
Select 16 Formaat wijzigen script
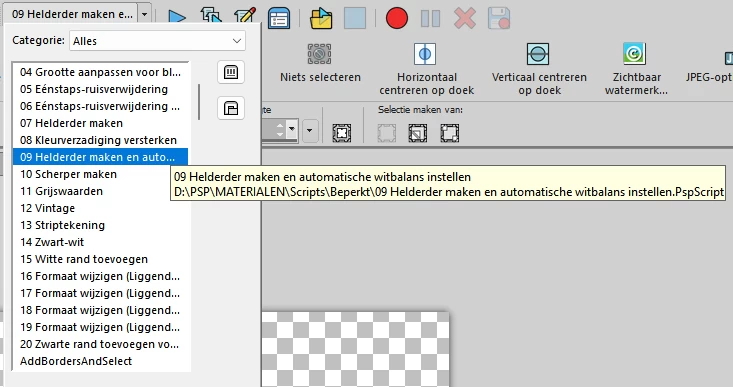[100, 276]
